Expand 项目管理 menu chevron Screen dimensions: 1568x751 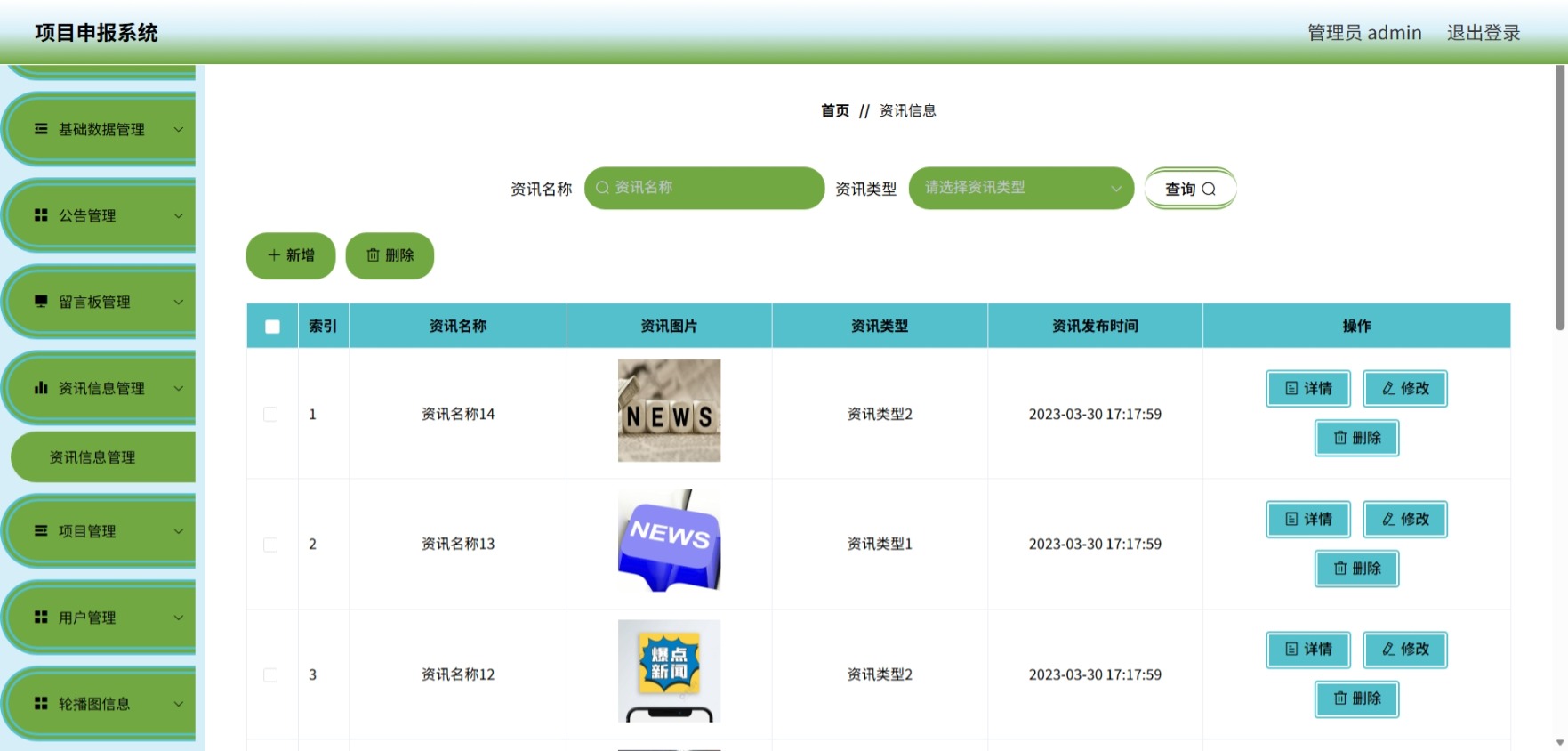coord(179,531)
